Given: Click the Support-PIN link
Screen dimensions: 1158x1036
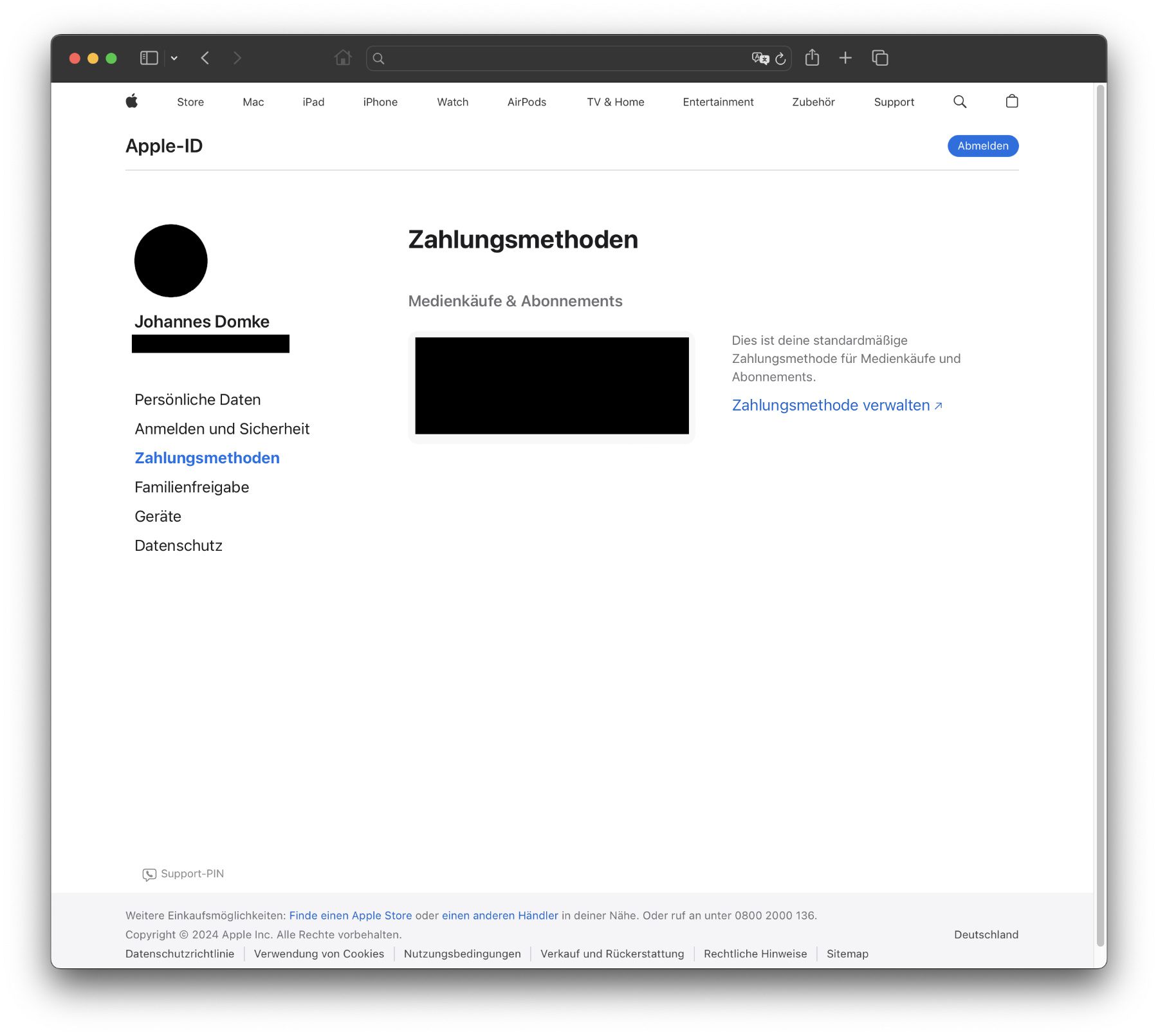Looking at the screenshot, I should pyautogui.click(x=183, y=874).
